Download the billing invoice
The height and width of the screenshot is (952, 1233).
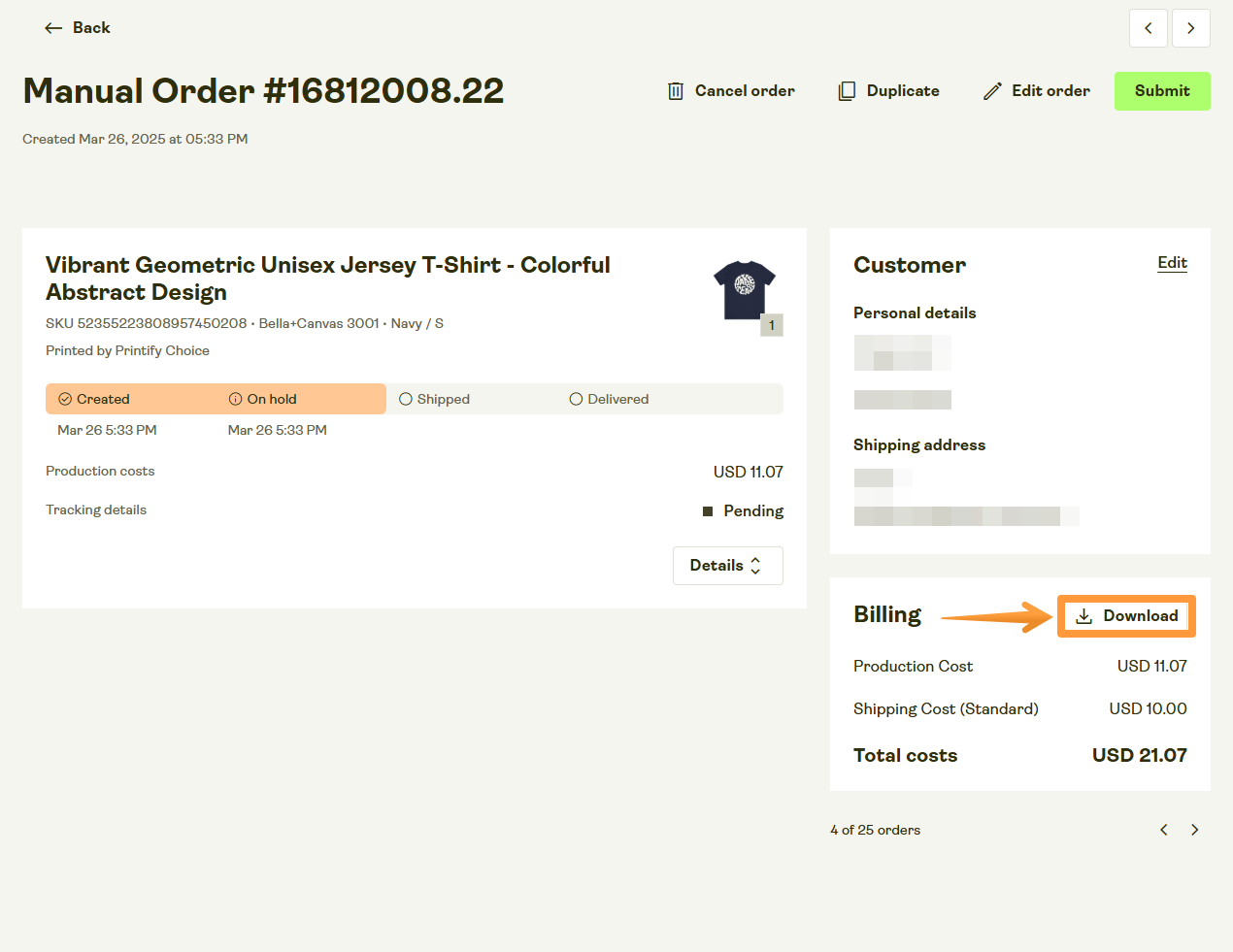point(1126,615)
